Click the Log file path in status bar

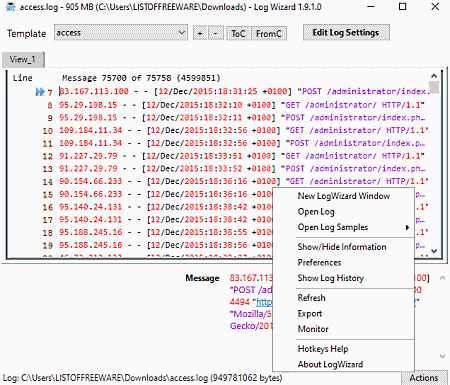pos(143,378)
